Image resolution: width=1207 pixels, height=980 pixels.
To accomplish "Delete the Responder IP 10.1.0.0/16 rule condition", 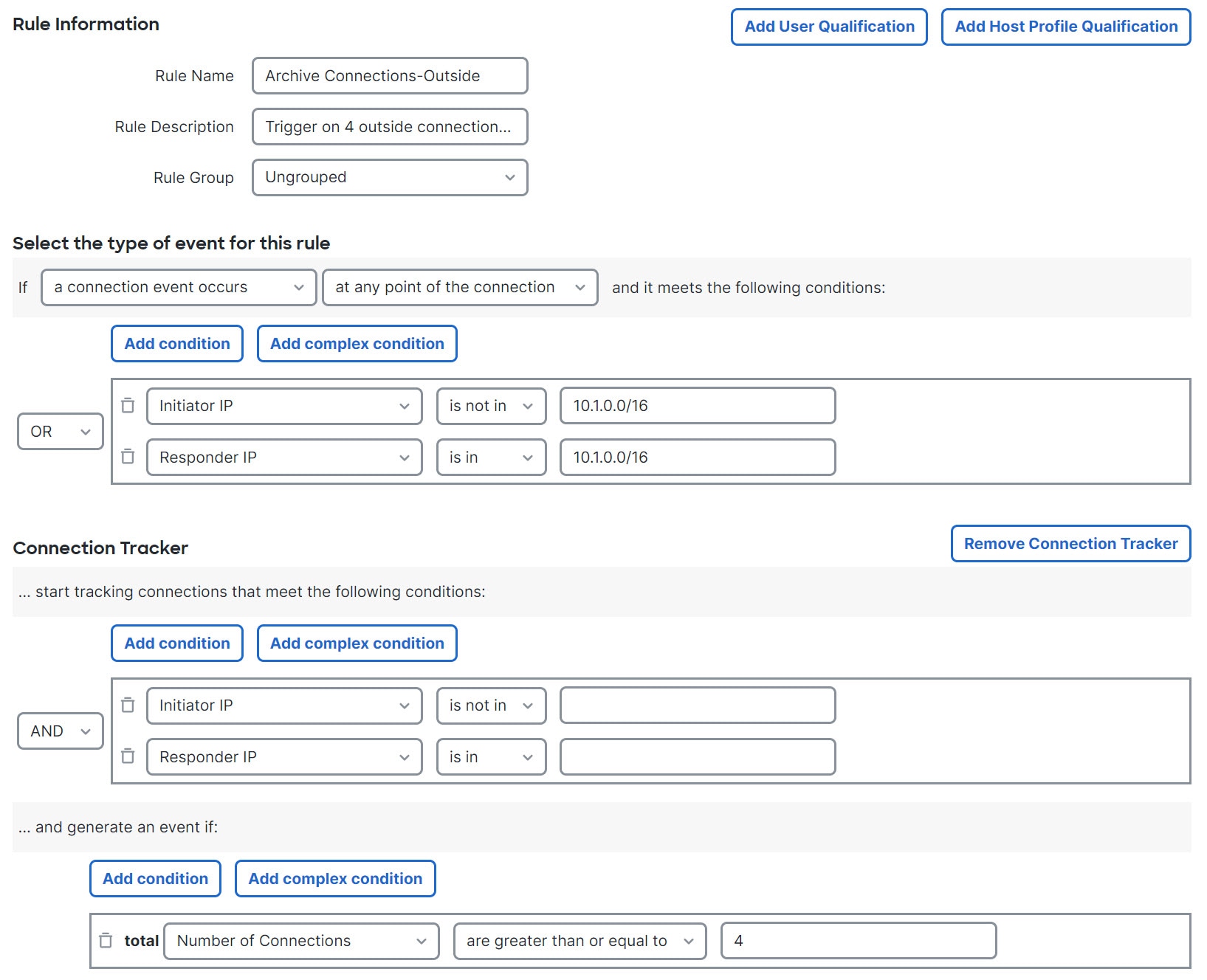I will [x=128, y=457].
